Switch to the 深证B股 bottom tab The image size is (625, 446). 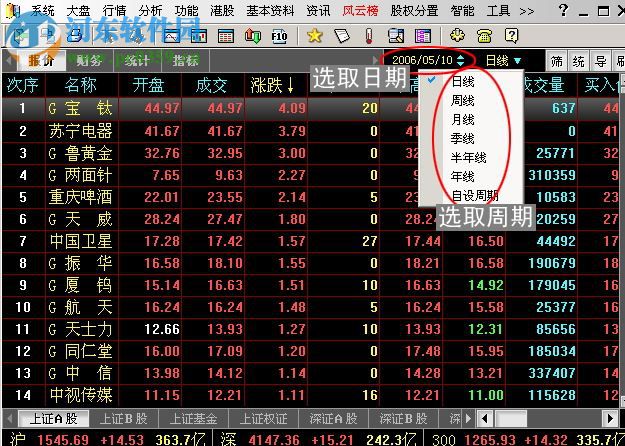coord(403,418)
